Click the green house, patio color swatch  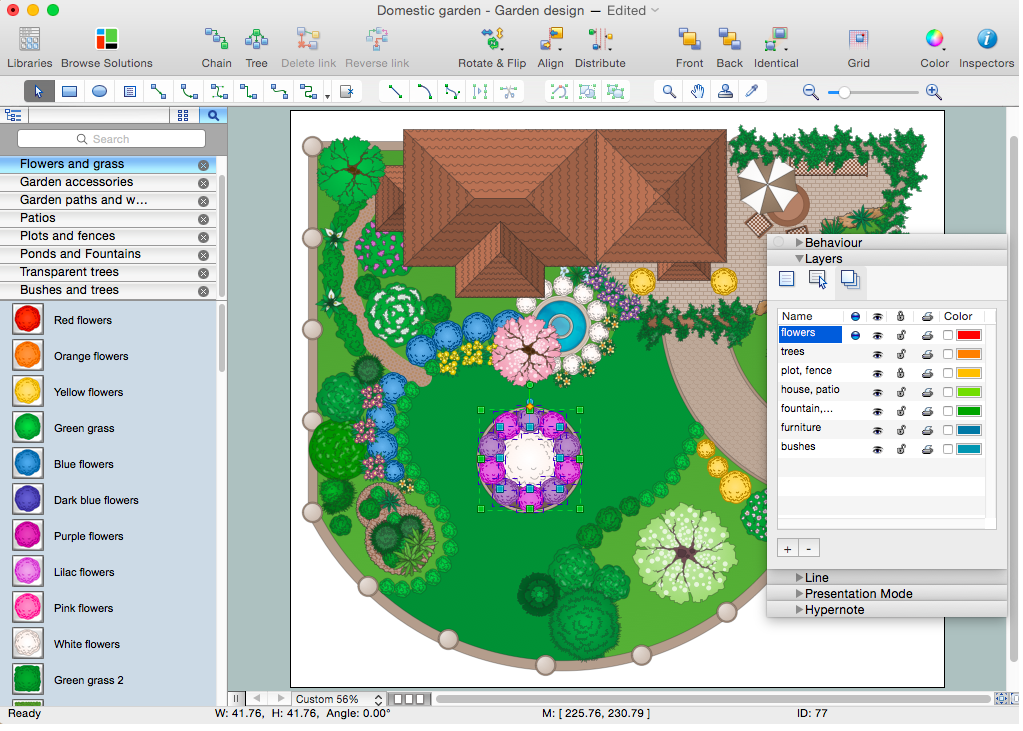coord(969,392)
